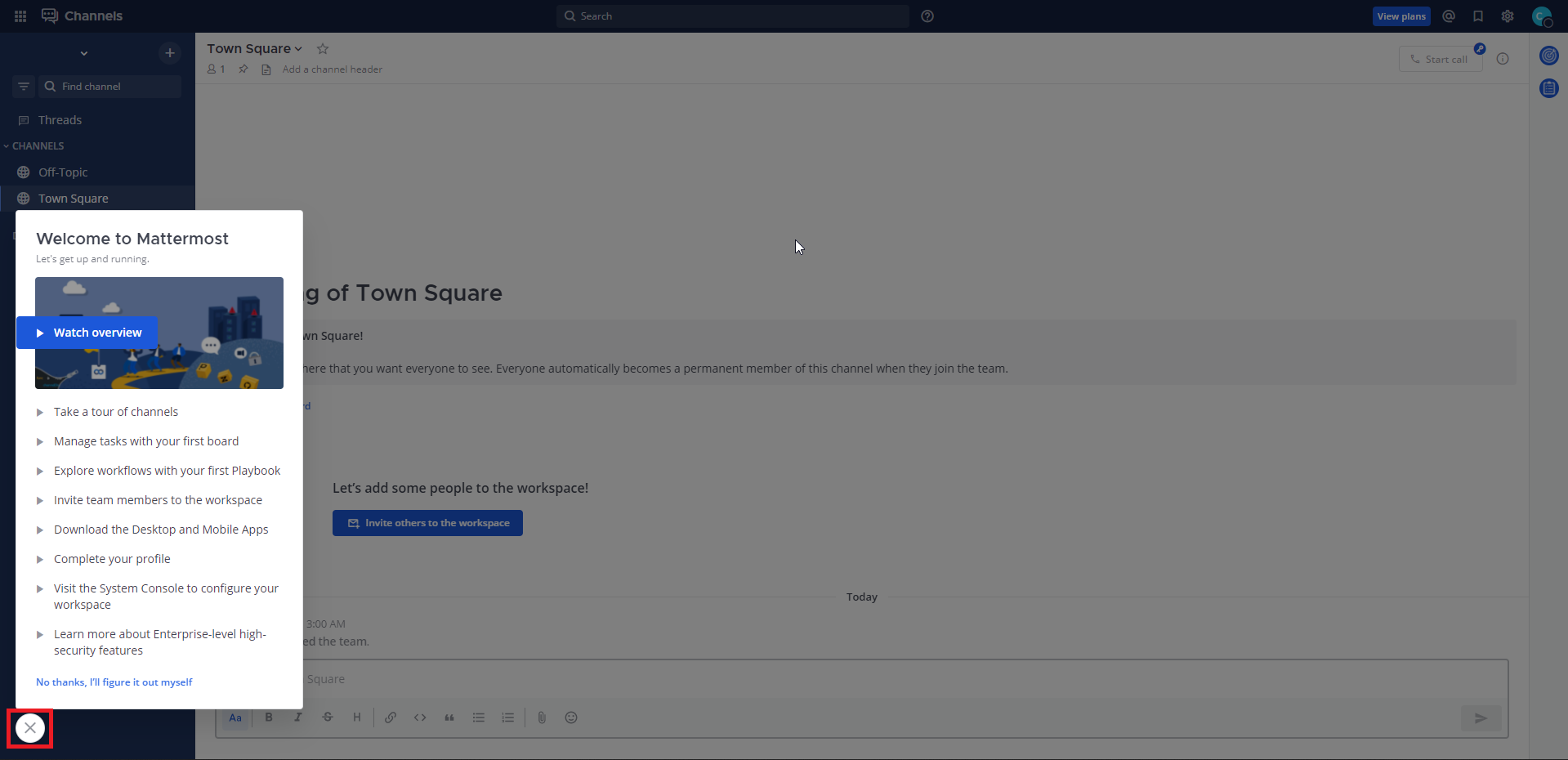Expand Learn more about Enterprise-level features
This screenshot has width=1568, height=760.
click(x=159, y=642)
